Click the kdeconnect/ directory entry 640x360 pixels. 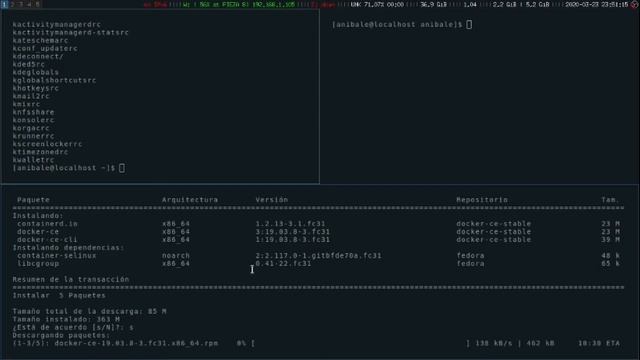(38, 56)
